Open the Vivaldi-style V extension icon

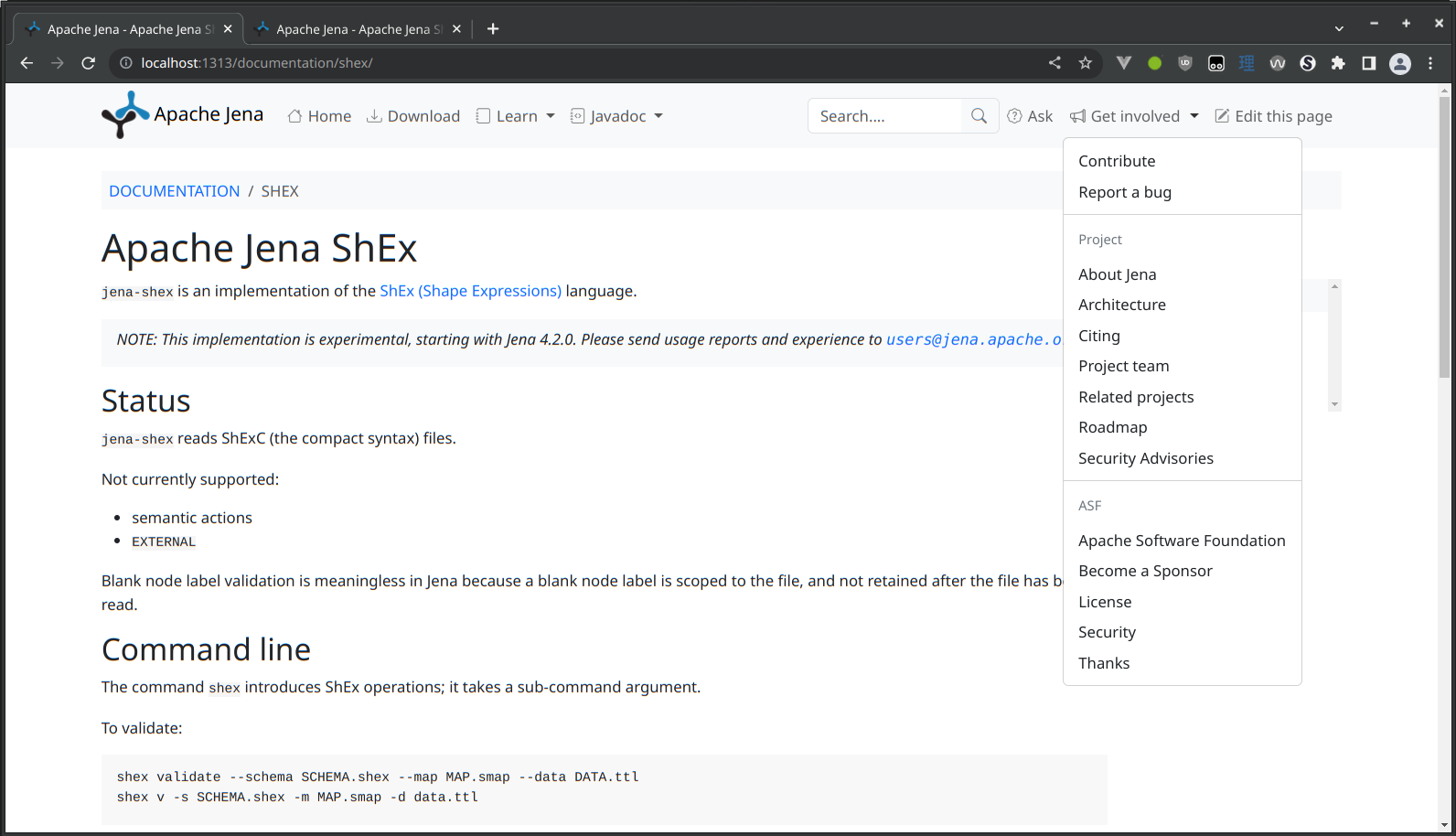pos(1124,63)
